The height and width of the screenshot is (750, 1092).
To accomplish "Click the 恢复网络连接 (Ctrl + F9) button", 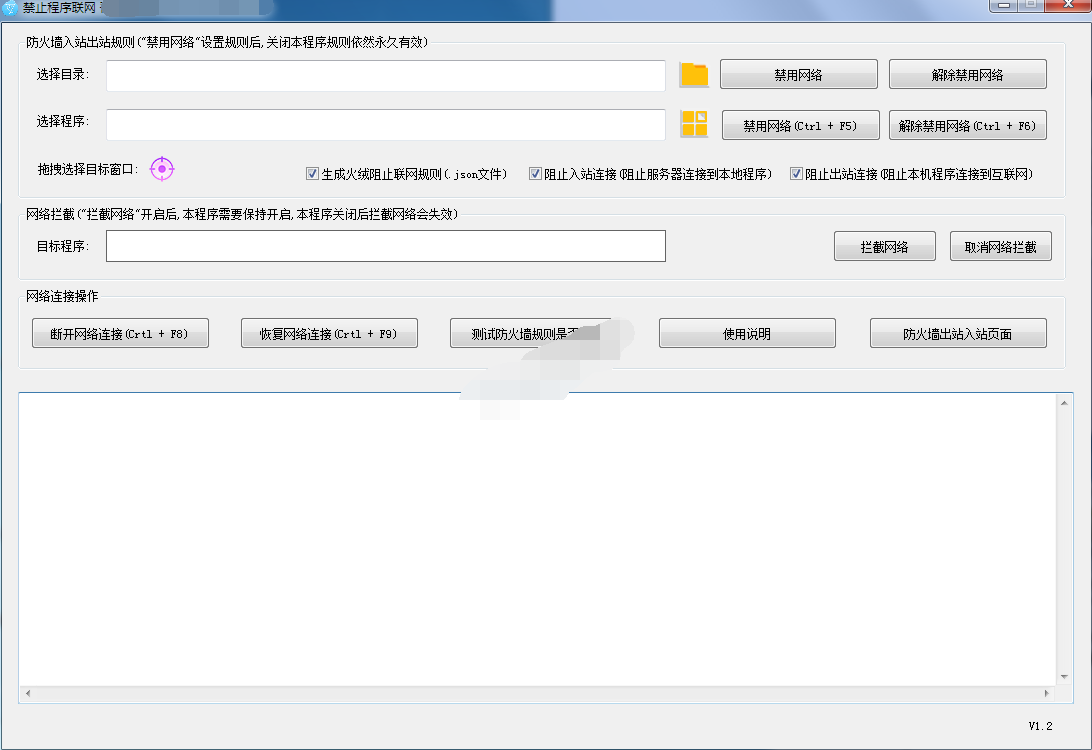I will tap(329, 333).
